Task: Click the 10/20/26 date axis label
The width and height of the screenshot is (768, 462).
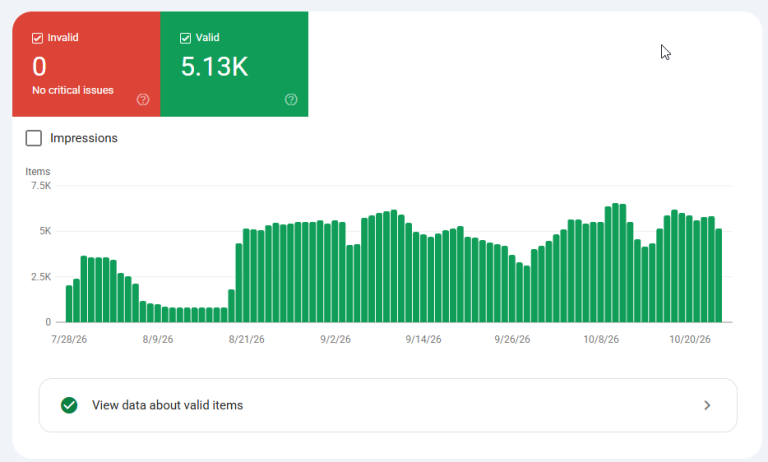Action: (x=690, y=339)
